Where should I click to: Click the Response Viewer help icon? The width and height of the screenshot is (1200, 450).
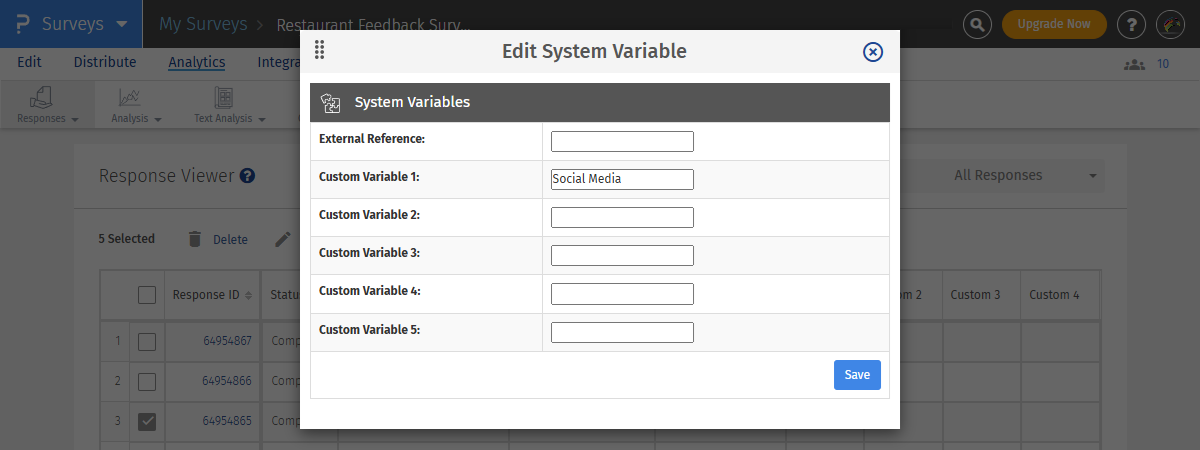(247, 176)
